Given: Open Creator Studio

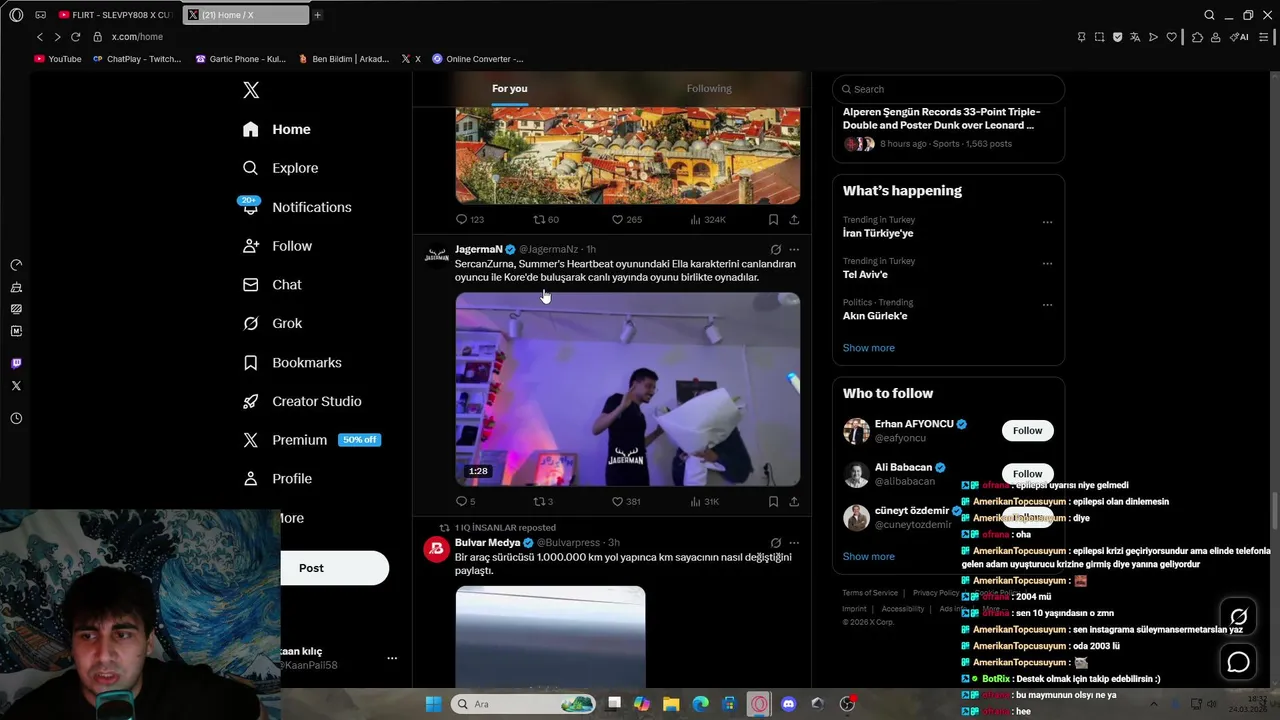Looking at the screenshot, I should tap(302, 401).
